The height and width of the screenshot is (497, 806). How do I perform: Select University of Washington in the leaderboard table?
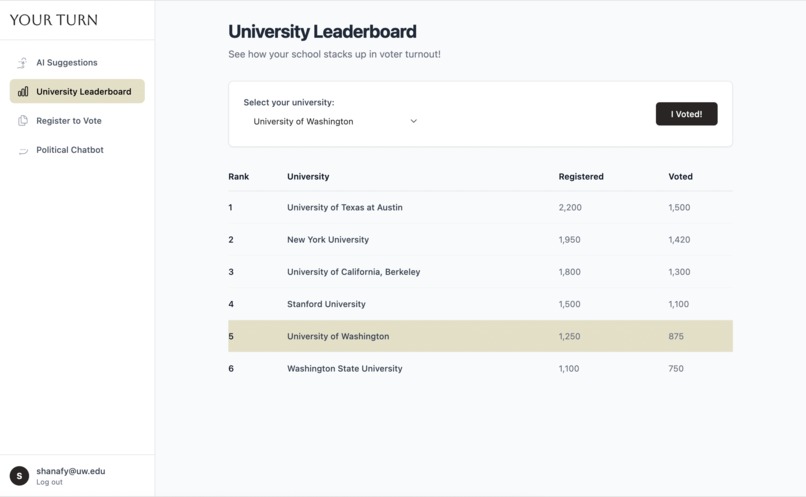click(480, 336)
